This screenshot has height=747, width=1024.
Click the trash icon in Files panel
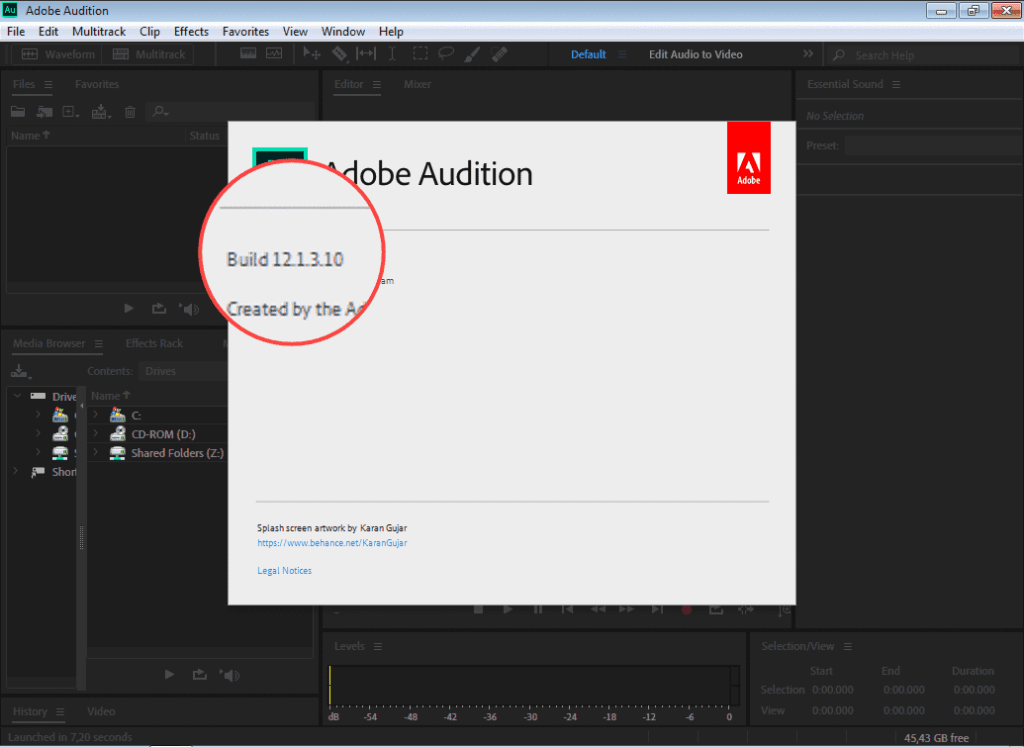click(130, 112)
